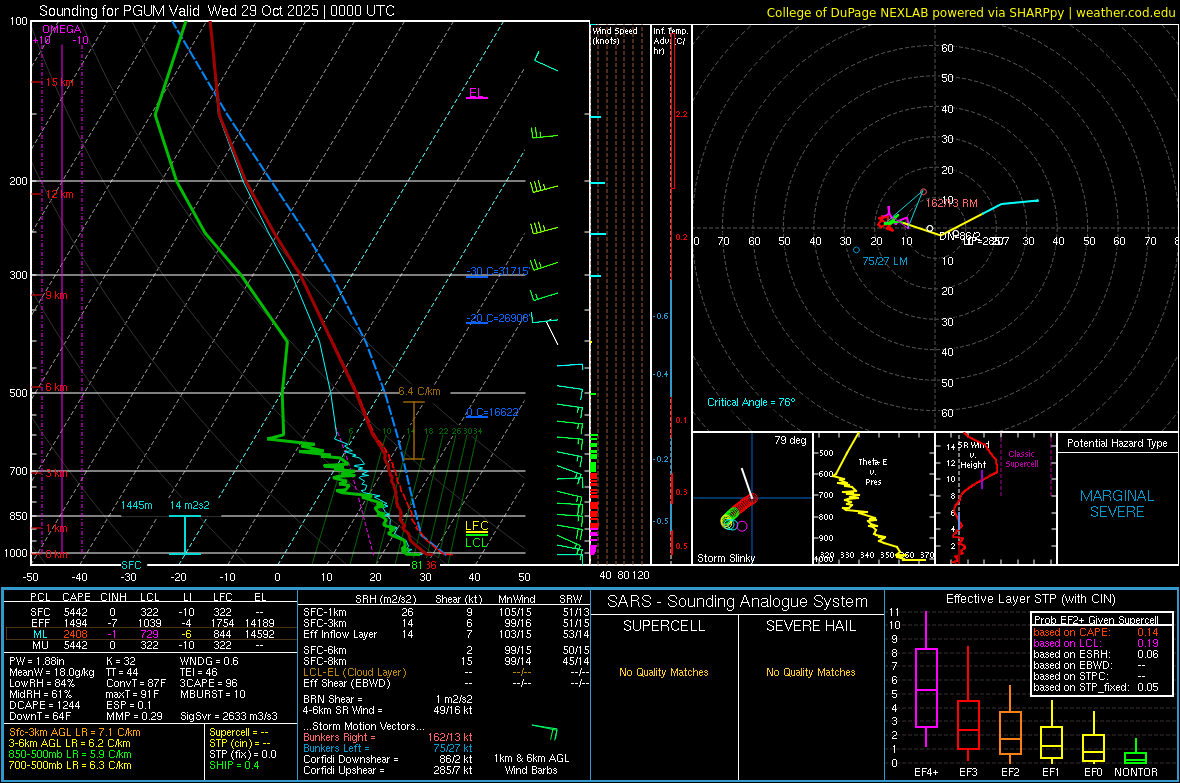Select the magenta EL marker on skew-T
The width and height of the screenshot is (1180, 783).
[476, 93]
